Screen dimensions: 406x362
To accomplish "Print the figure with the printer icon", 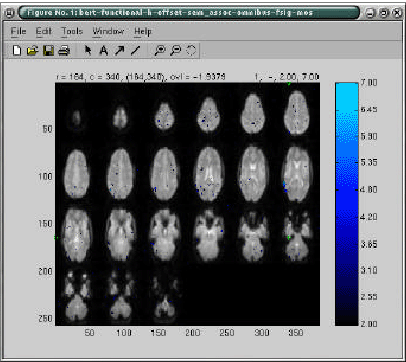I will tap(64, 51).
